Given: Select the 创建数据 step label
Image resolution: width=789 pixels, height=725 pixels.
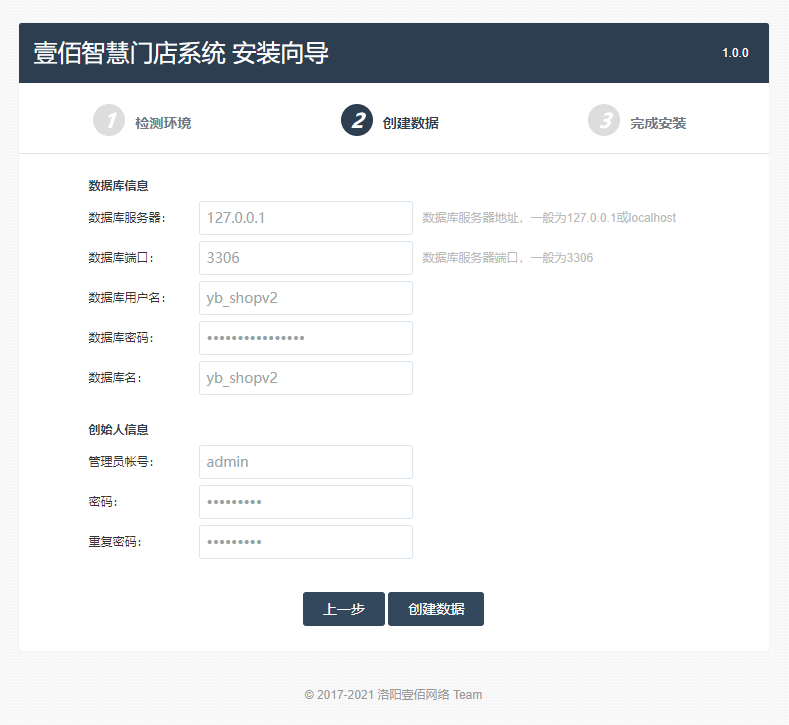Looking at the screenshot, I should point(411,123).
